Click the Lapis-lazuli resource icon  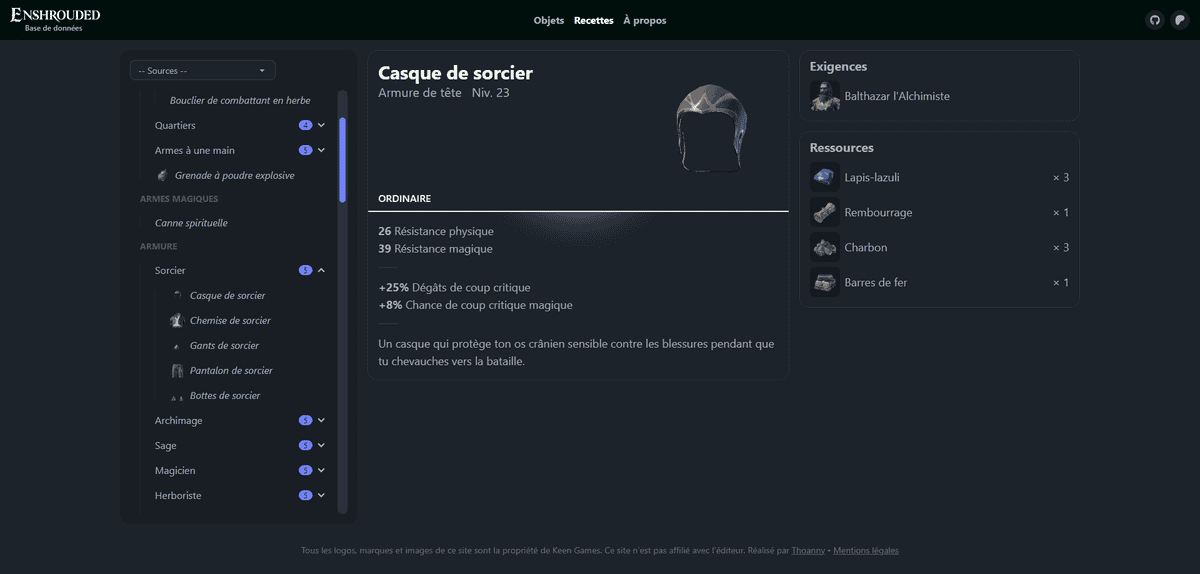(824, 177)
